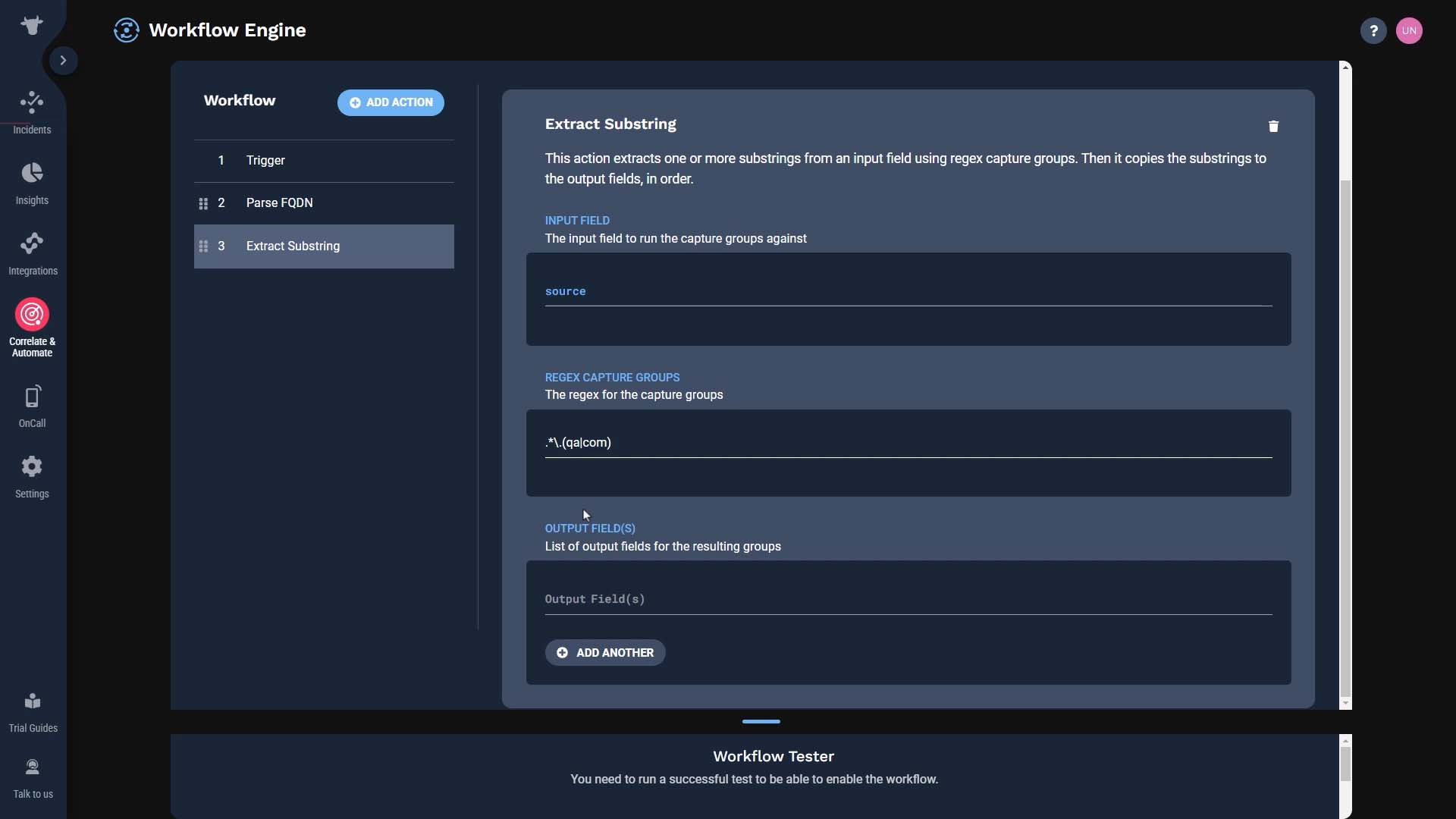Viewport: 1456px width, 819px height.
Task: Click the Workflow list heading
Action: (240, 101)
